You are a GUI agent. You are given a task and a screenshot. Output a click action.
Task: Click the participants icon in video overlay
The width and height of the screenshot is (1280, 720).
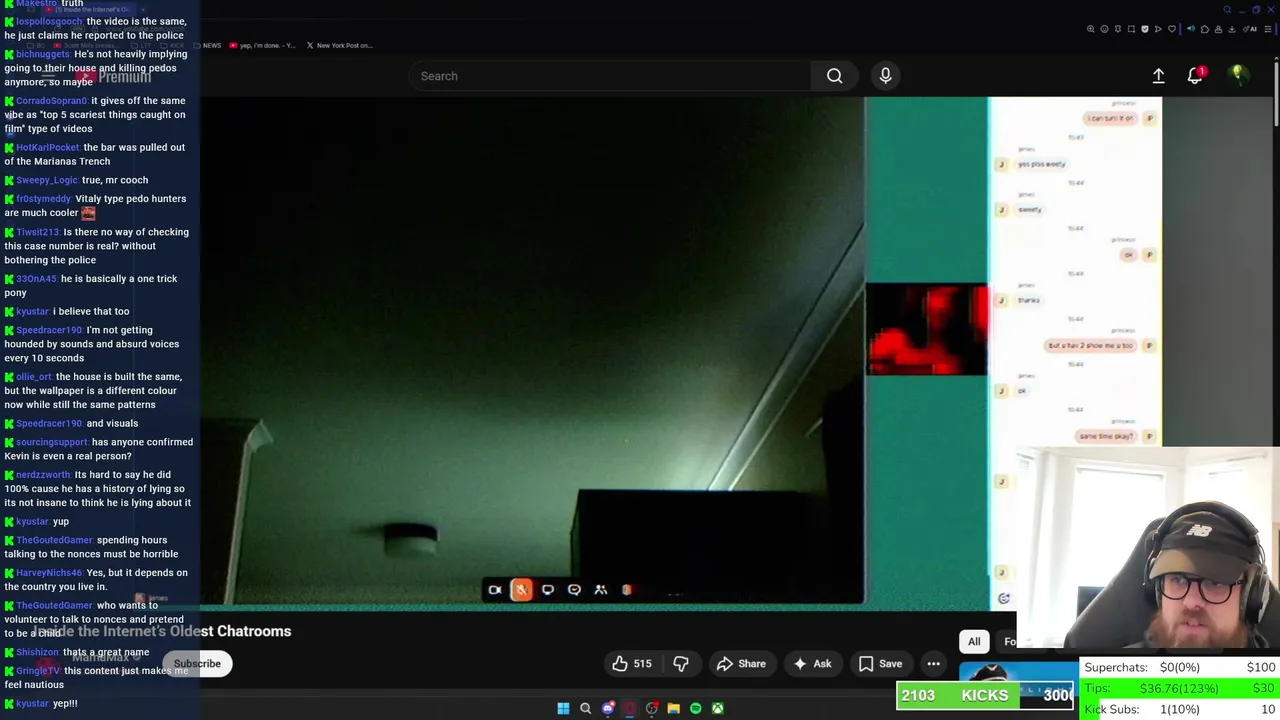[601, 590]
